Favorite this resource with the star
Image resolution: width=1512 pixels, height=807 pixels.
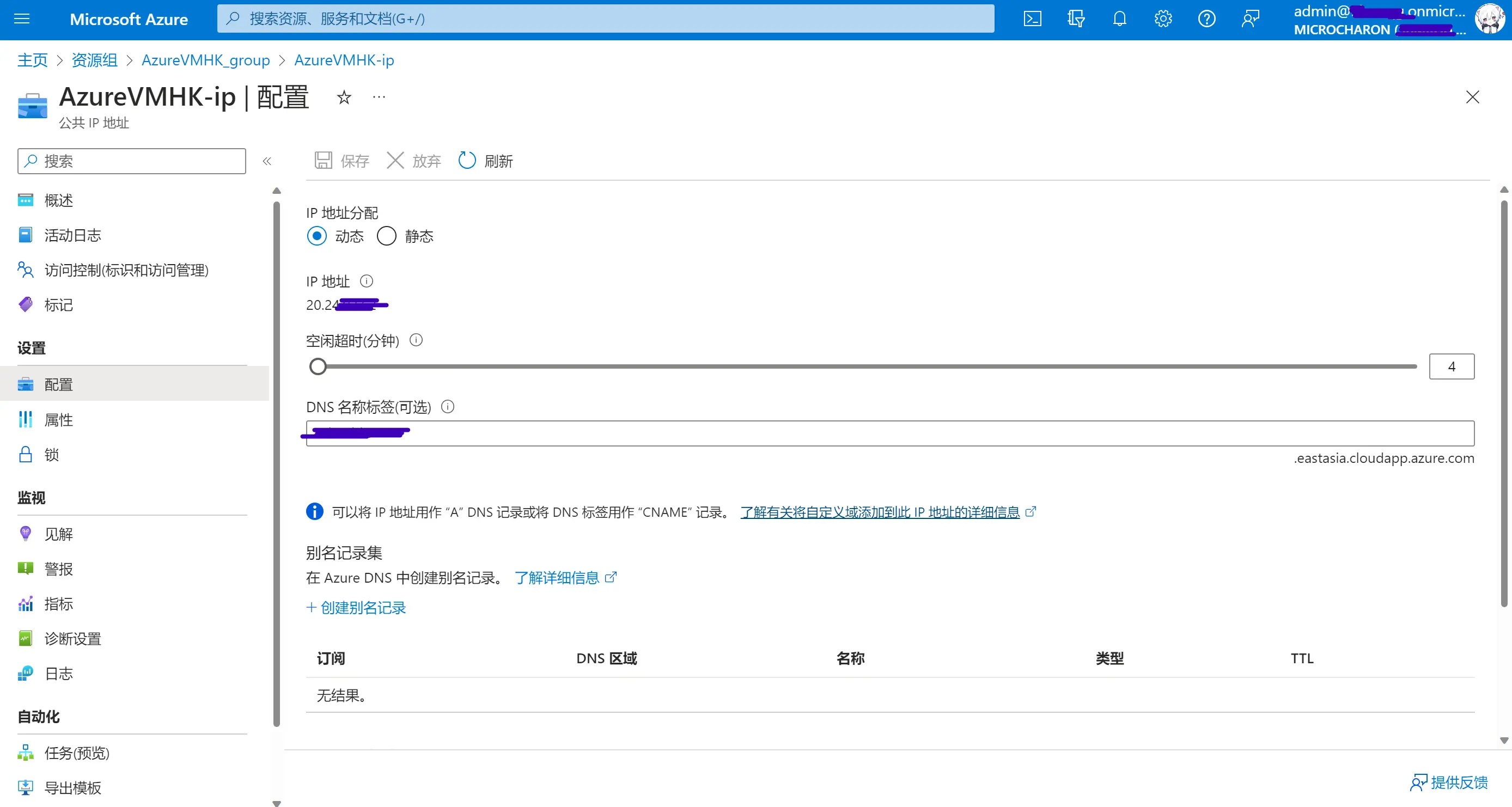pos(344,97)
